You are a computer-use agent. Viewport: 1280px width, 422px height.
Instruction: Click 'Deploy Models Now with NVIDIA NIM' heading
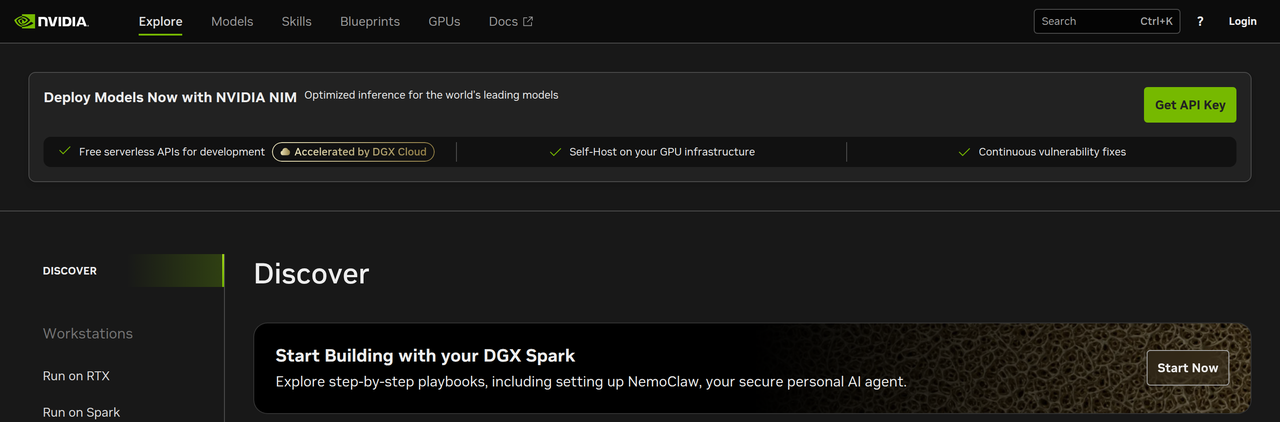pyautogui.click(x=170, y=97)
